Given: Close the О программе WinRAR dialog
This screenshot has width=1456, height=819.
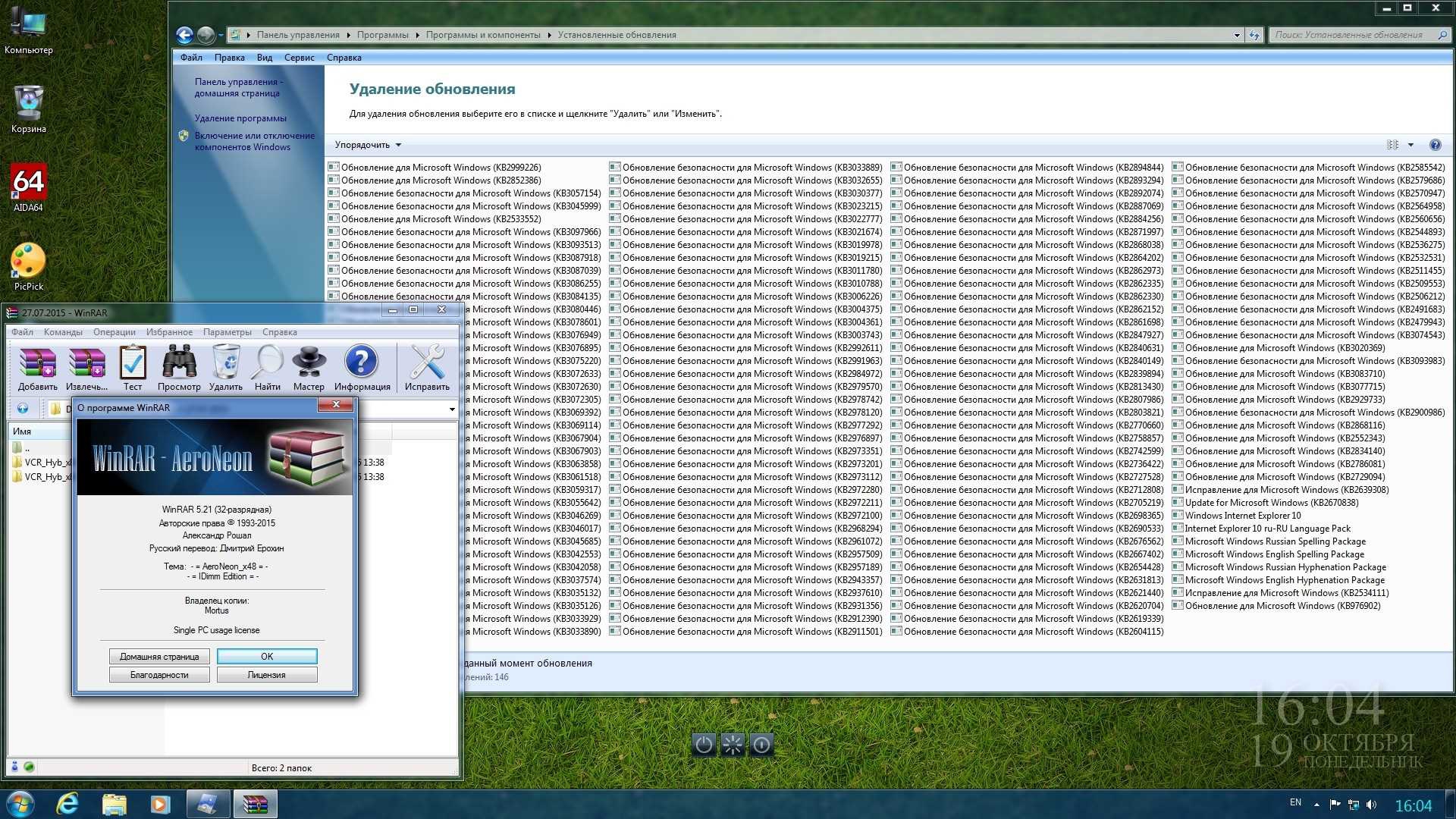Looking at the screenshot, I should [x=336, y=405].
